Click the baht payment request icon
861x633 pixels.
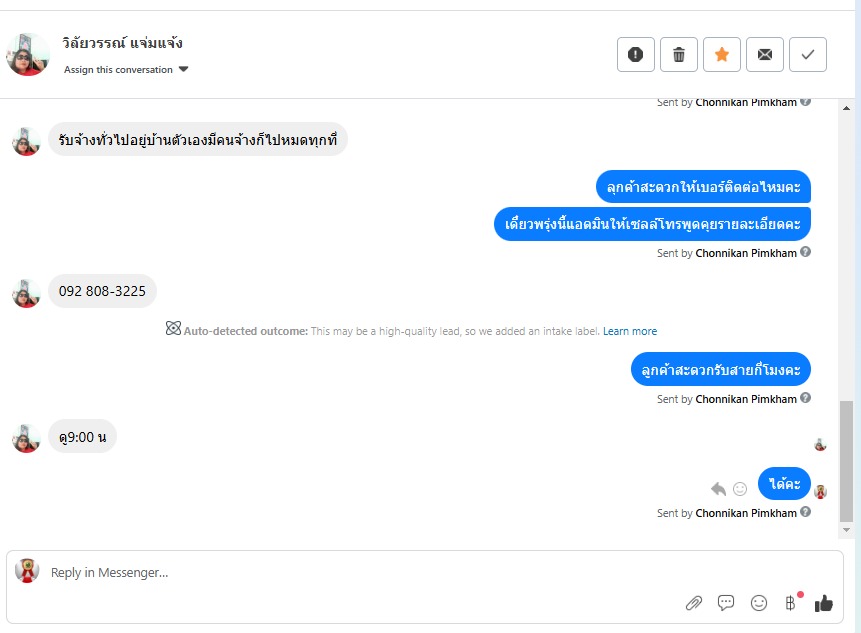point(791,603)
